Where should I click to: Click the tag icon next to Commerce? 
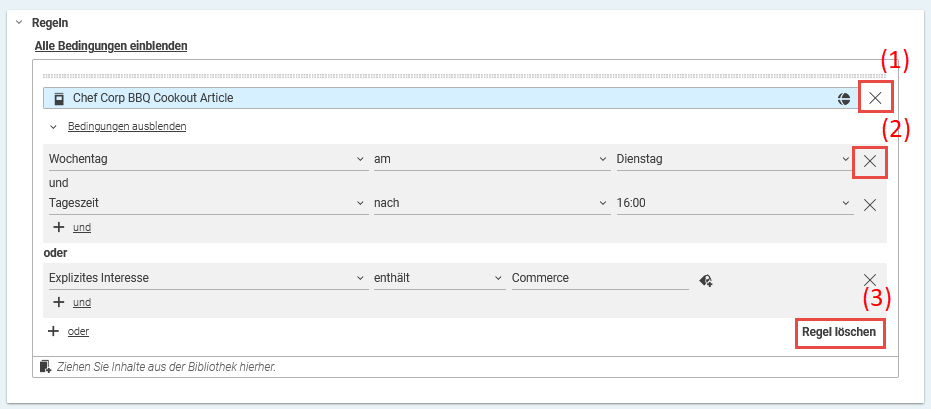click(705, 280)
